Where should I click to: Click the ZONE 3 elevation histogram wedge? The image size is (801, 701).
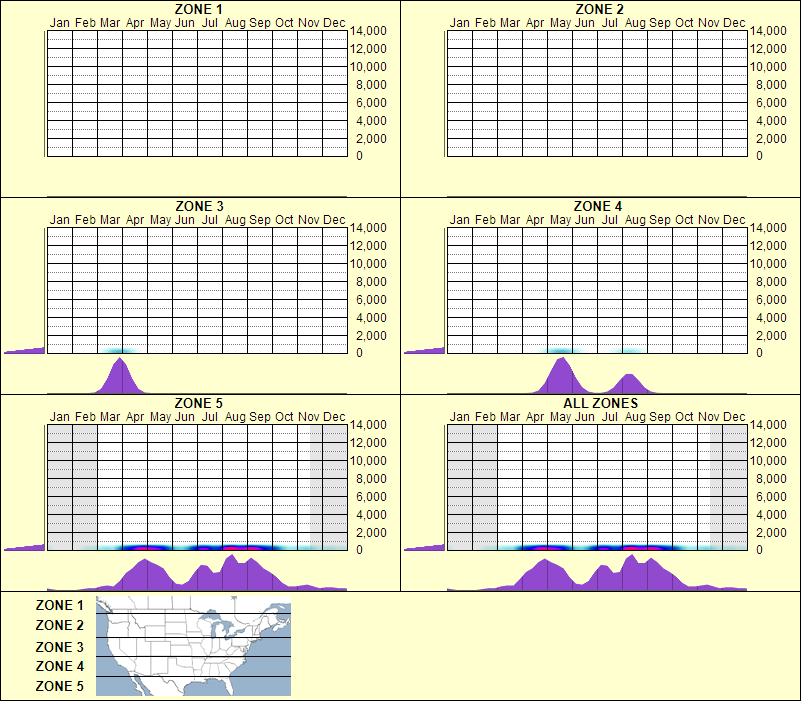[x=25, y=350]
